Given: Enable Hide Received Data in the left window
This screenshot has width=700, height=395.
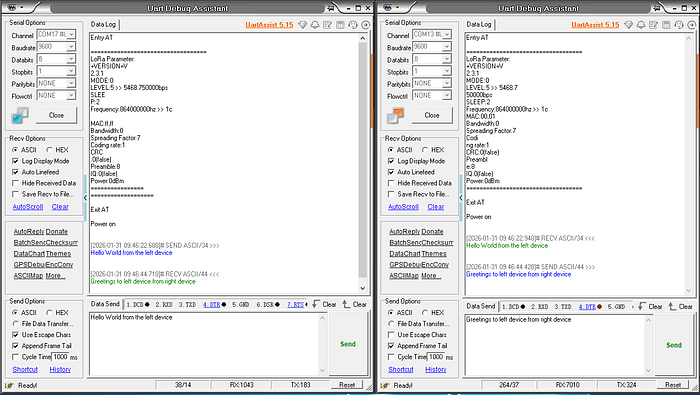Looking at the screenshot, I should point(16,183).
